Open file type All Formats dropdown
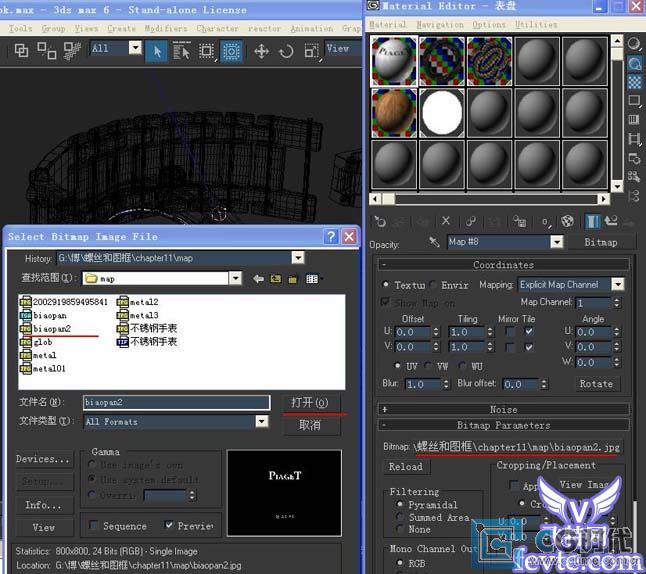The height and width of the screenshot is (574, 646). pyautogui.click(x=262, y=421)
